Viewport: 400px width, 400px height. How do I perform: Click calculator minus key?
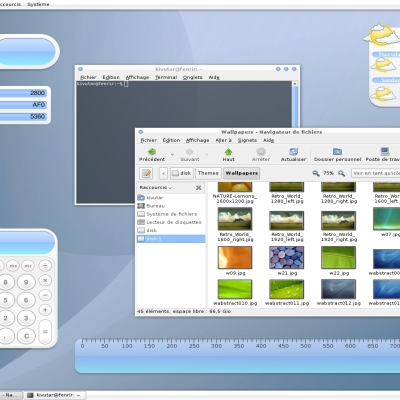click(x=45, y=295)
